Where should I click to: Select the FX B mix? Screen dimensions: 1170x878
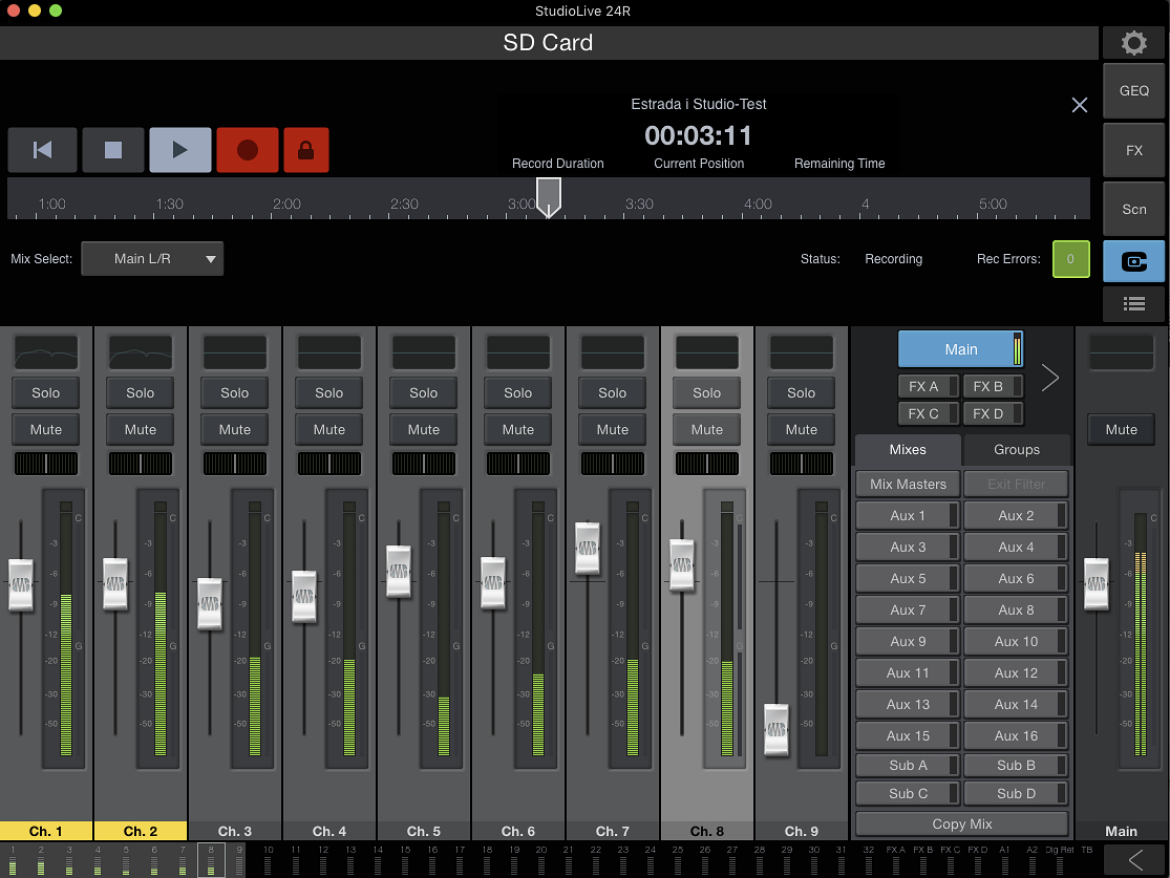pos(993,386)
